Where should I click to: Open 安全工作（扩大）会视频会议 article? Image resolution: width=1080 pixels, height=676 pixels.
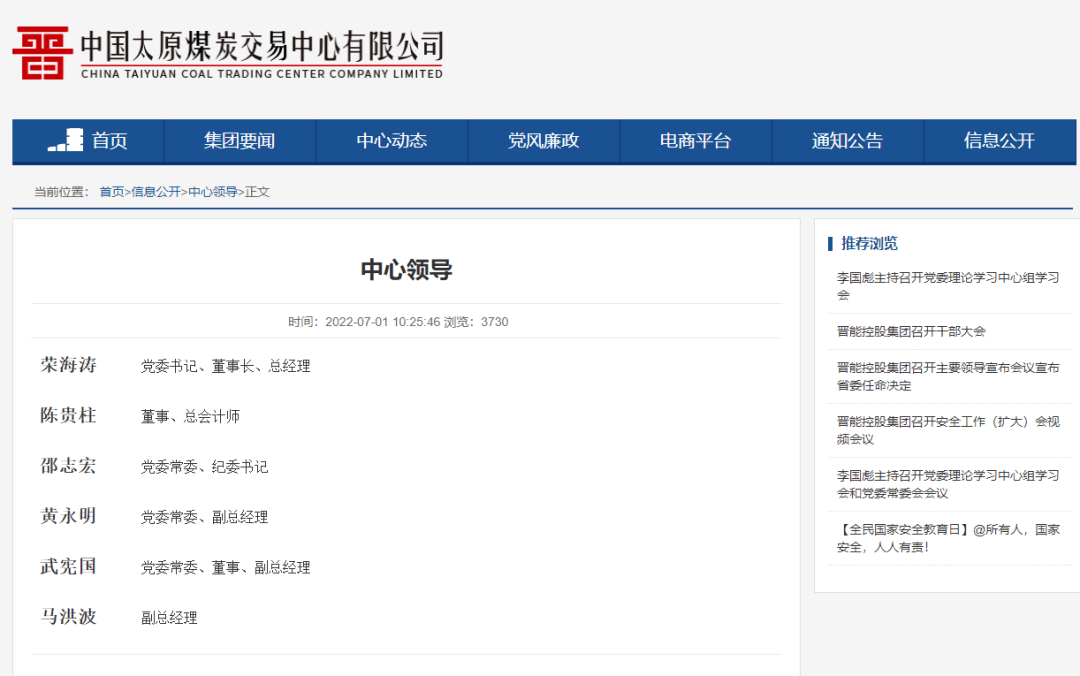point(947,430)
